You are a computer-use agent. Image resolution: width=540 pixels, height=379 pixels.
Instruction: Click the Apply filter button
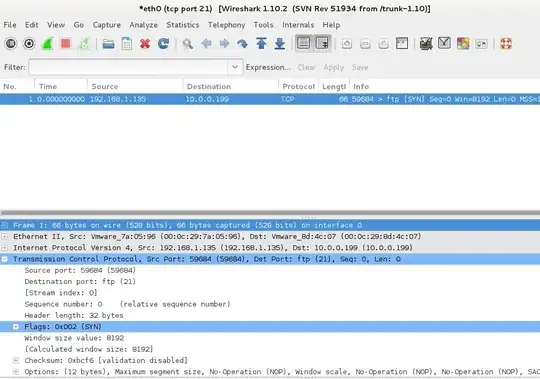coord(334,67)
